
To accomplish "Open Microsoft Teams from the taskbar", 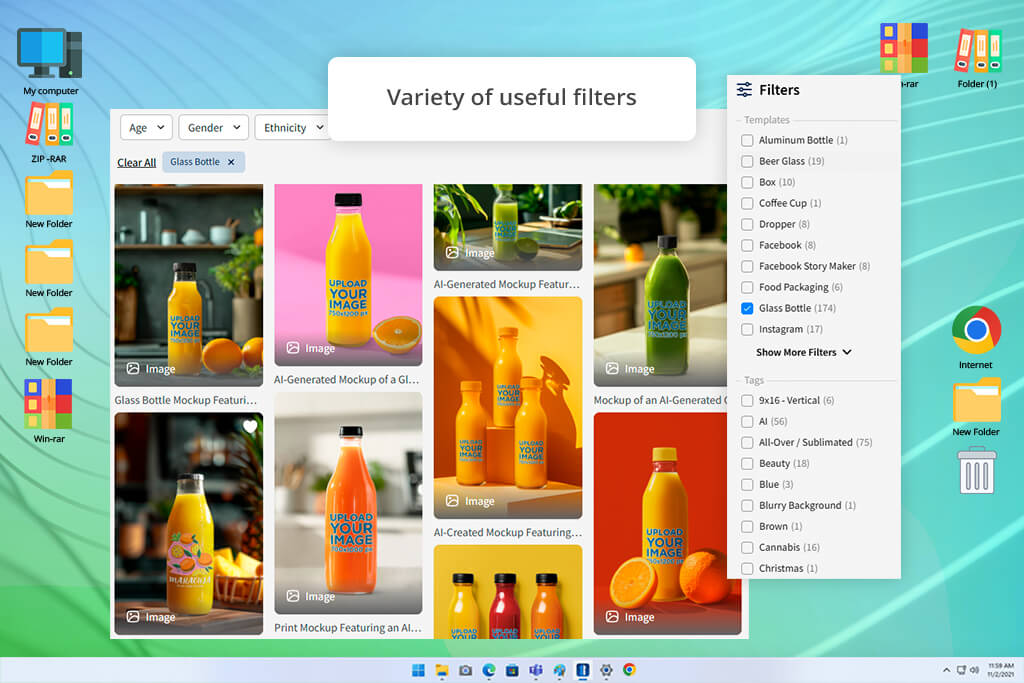I will coord(536,670).
